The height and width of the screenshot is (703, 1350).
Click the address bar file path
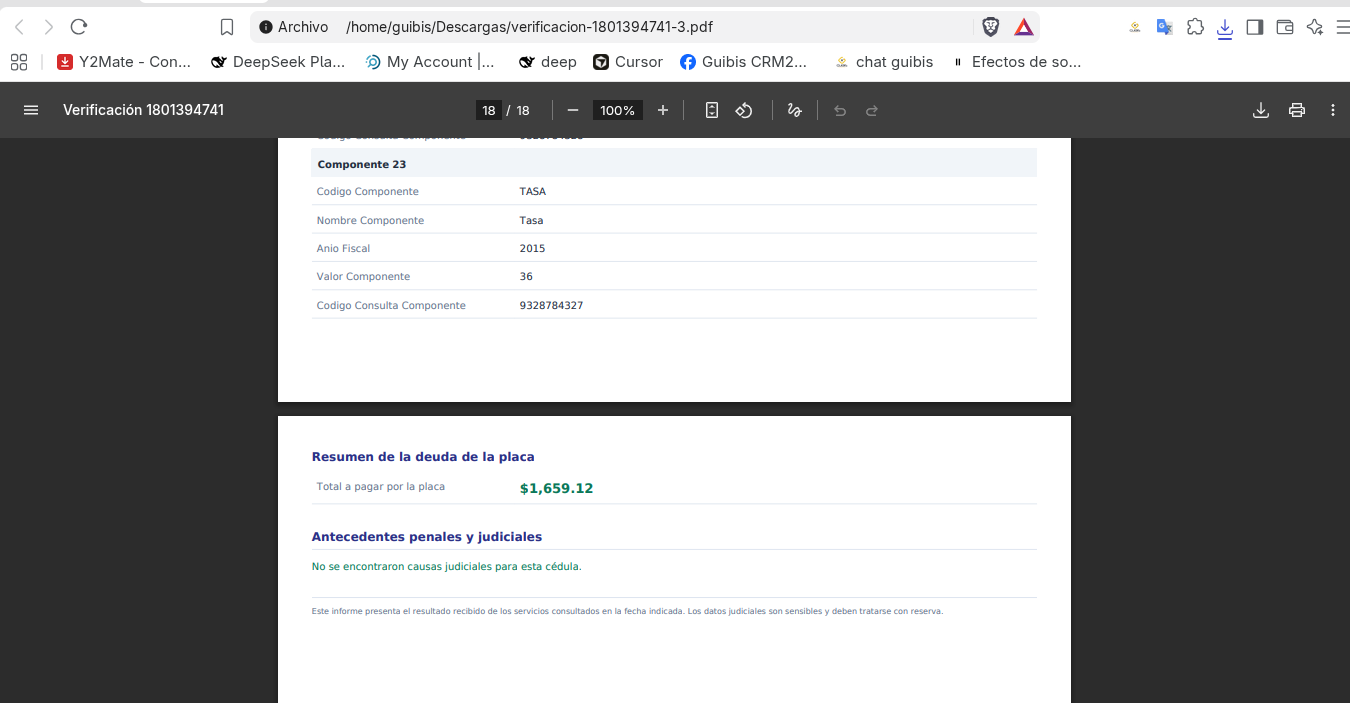[x=529, y=27]
